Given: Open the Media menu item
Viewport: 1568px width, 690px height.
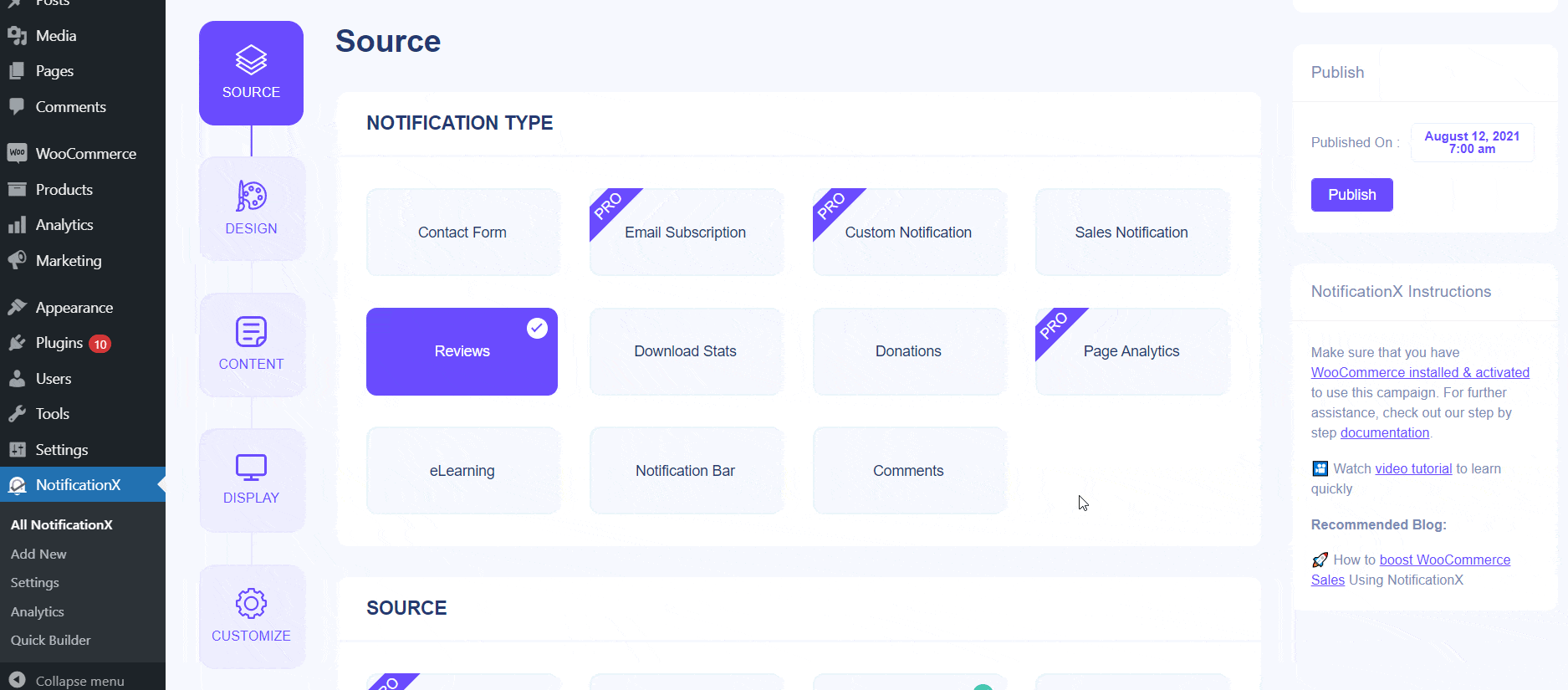Looking at the screenshot, I should pos(83,36).
